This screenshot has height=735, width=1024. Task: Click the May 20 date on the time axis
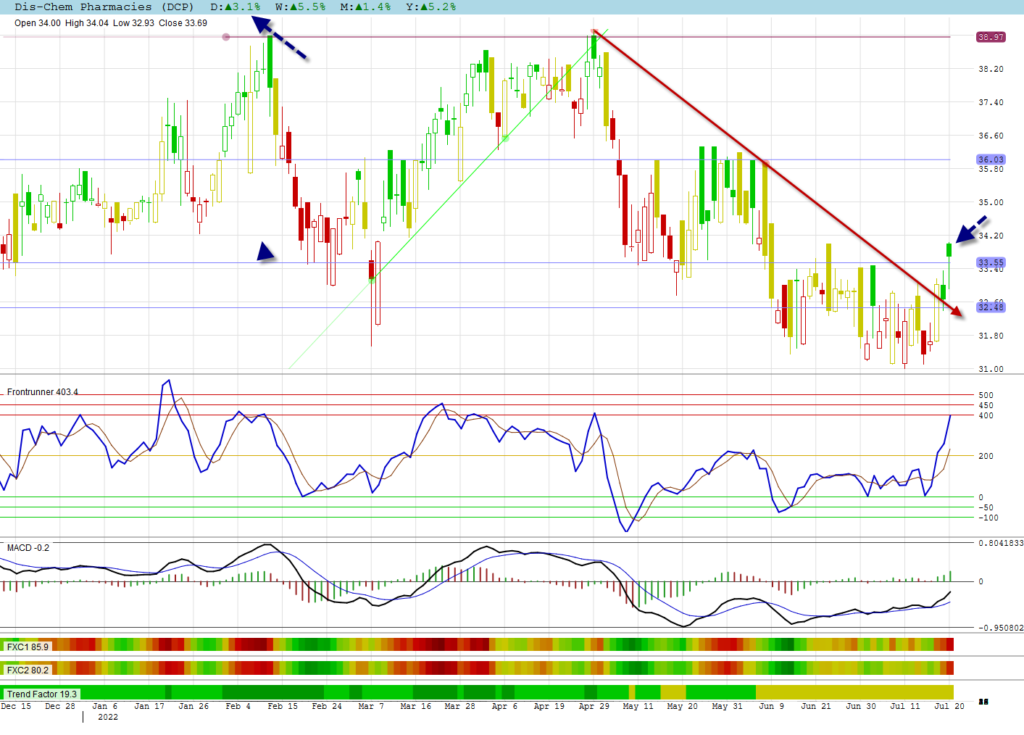point(682,706)
